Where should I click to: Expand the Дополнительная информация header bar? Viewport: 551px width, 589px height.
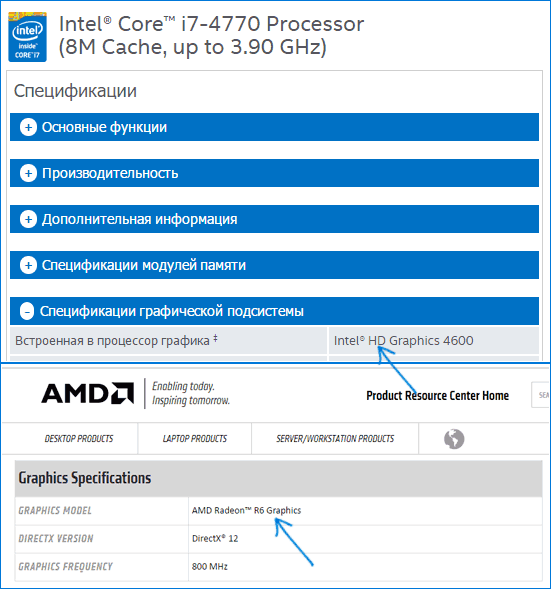coord(274,219)
